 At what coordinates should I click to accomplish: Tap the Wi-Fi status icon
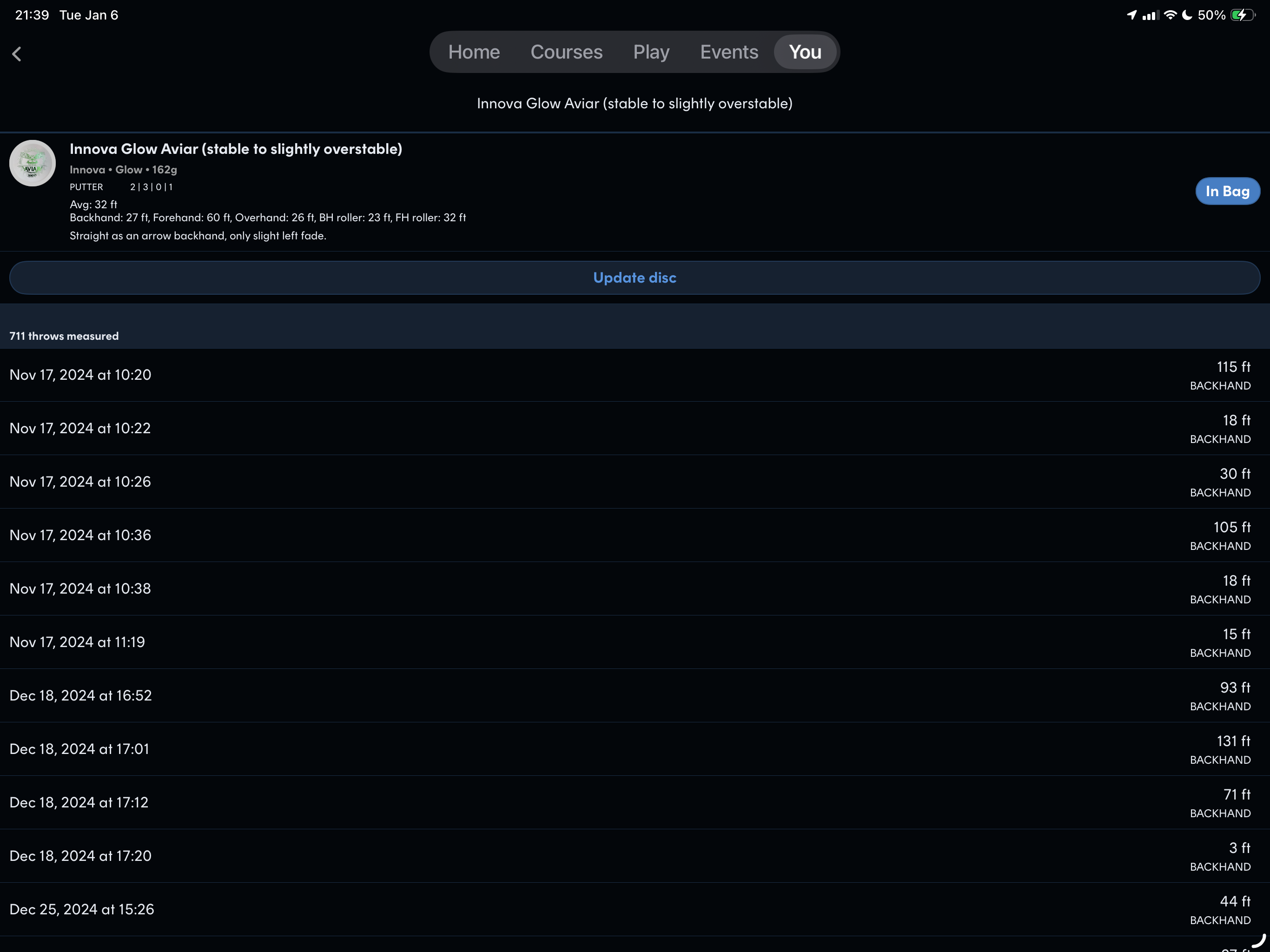coord(1170,15)
